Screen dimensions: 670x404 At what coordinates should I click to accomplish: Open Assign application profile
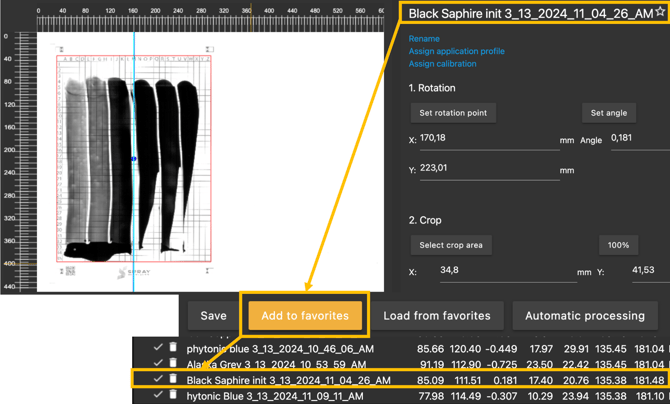(x=456, y=51)
